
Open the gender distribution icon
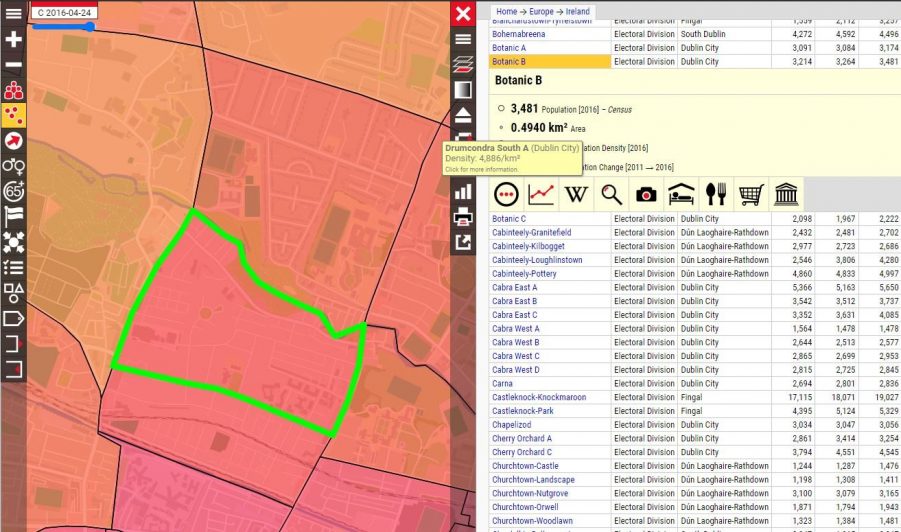13,166
